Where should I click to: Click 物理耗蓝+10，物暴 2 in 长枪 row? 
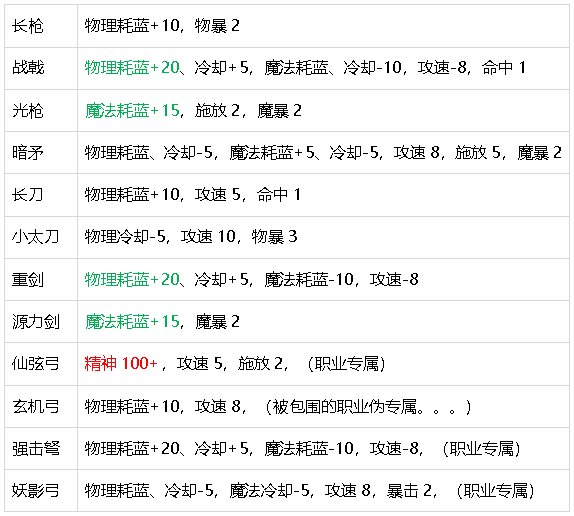click(x=162, y=26)
